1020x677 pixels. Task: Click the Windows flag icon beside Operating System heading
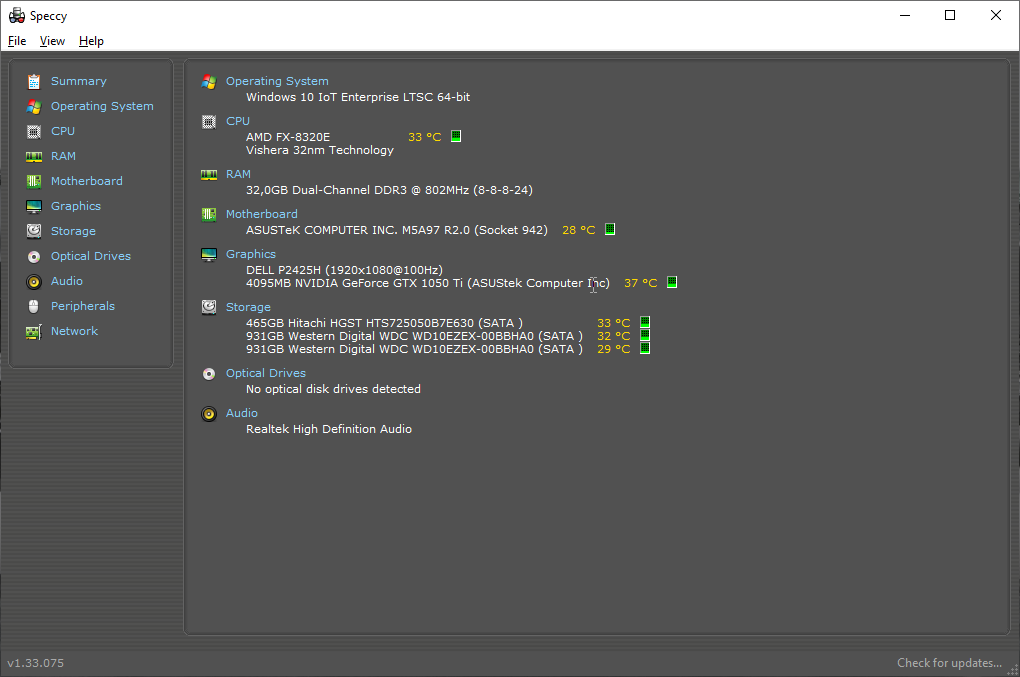209,81
